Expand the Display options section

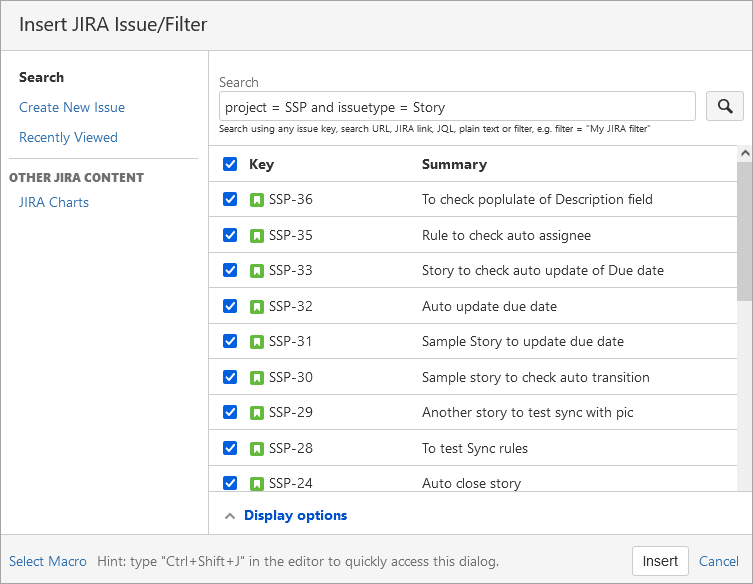[x=295, y=516]
